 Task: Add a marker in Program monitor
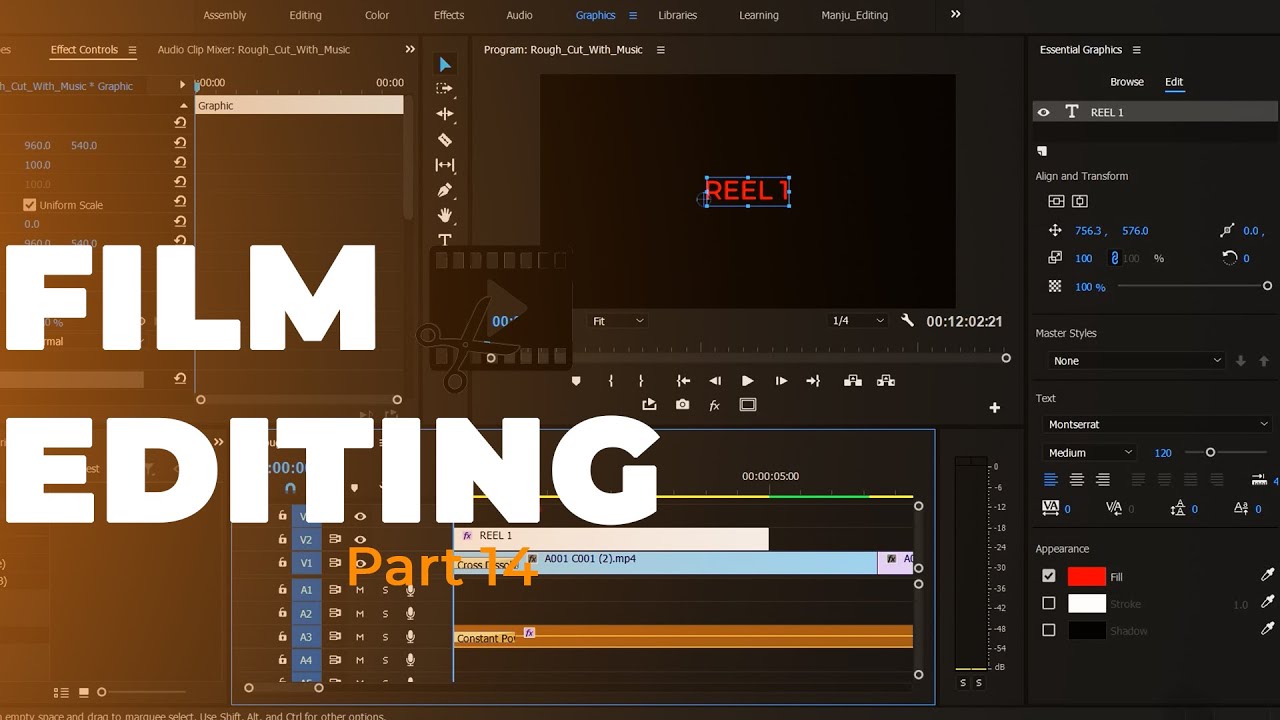576,381
